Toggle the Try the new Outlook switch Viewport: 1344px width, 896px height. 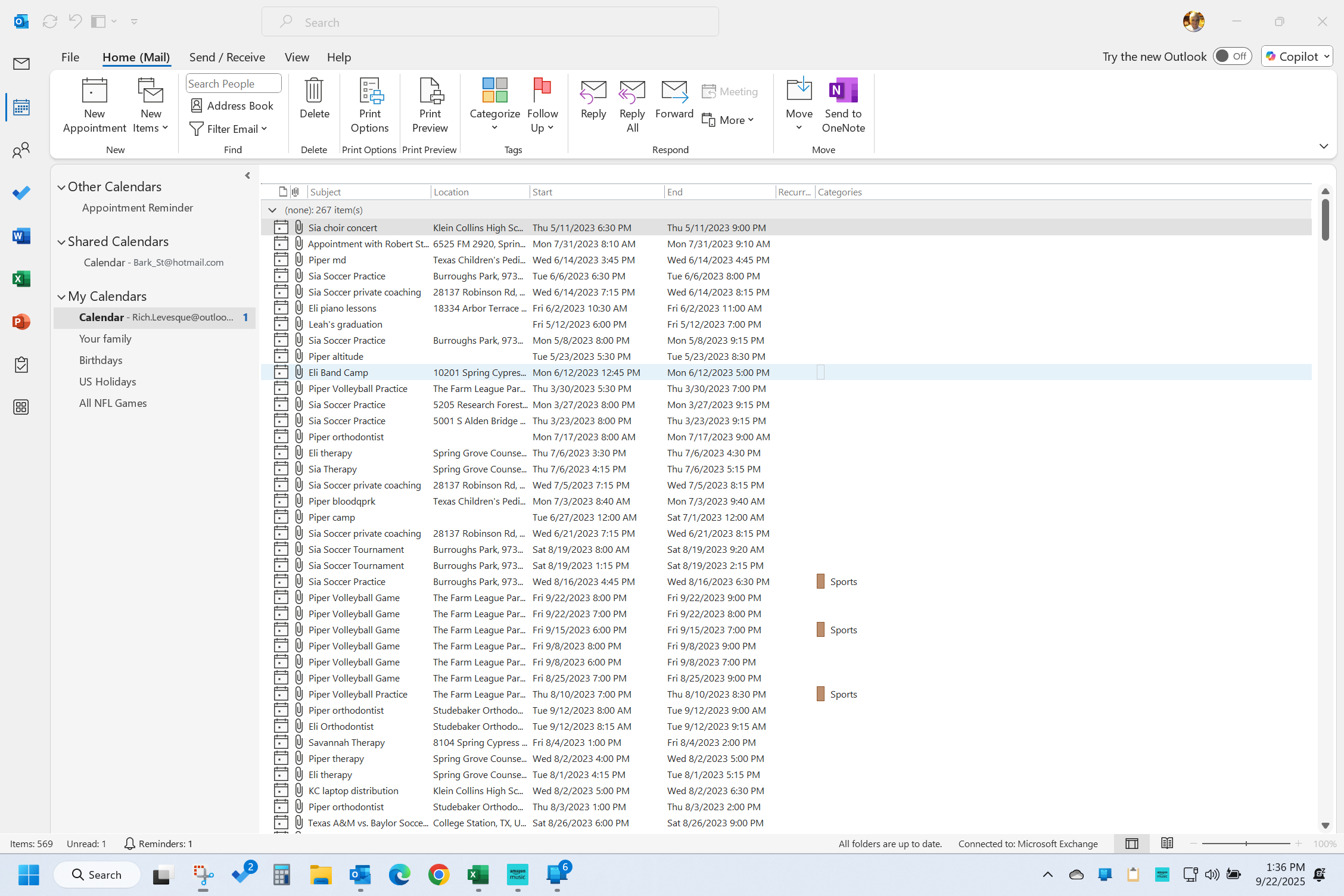pyautogui.click(x=1231, y=56)
